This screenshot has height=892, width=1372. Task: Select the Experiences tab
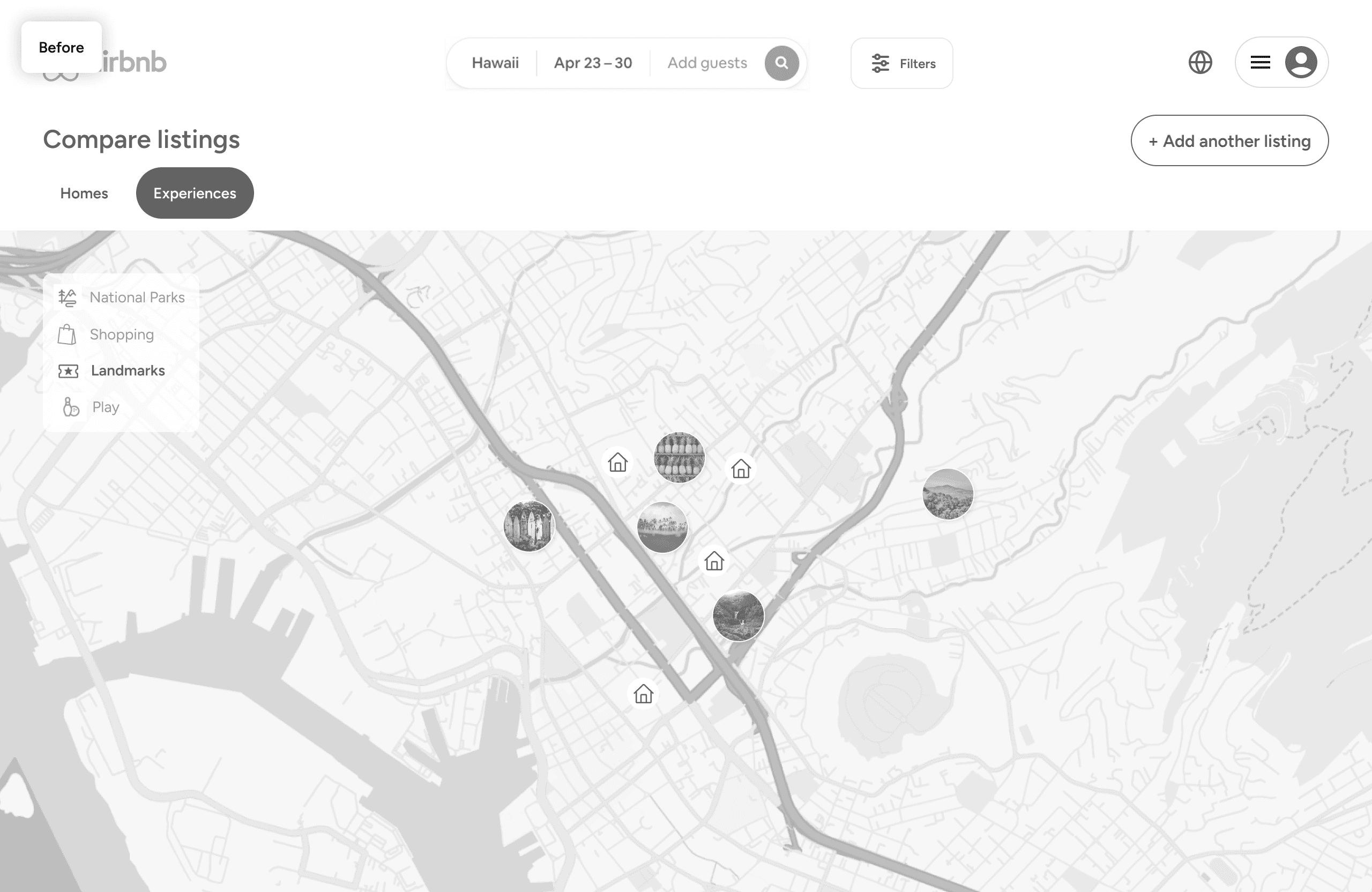tap(195, 193)
